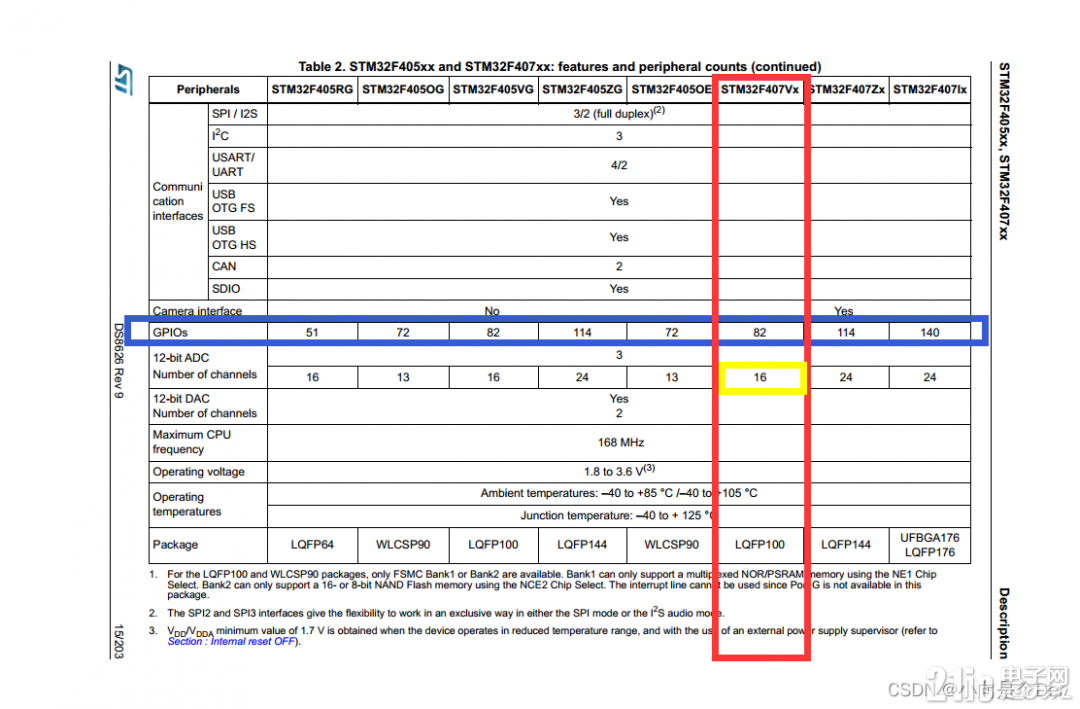Click GPIO value 114 under STM32F405ZG
Viewport: 1080px width, 709px height.
click(582, 333)
